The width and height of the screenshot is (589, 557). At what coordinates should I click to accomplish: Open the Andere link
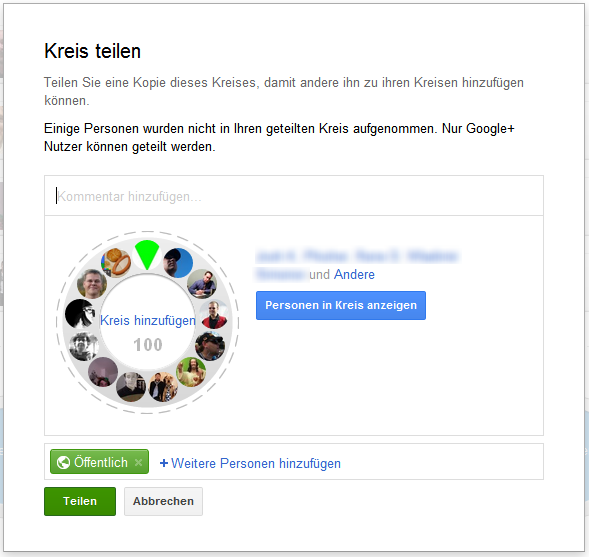(x=354, y=275)
